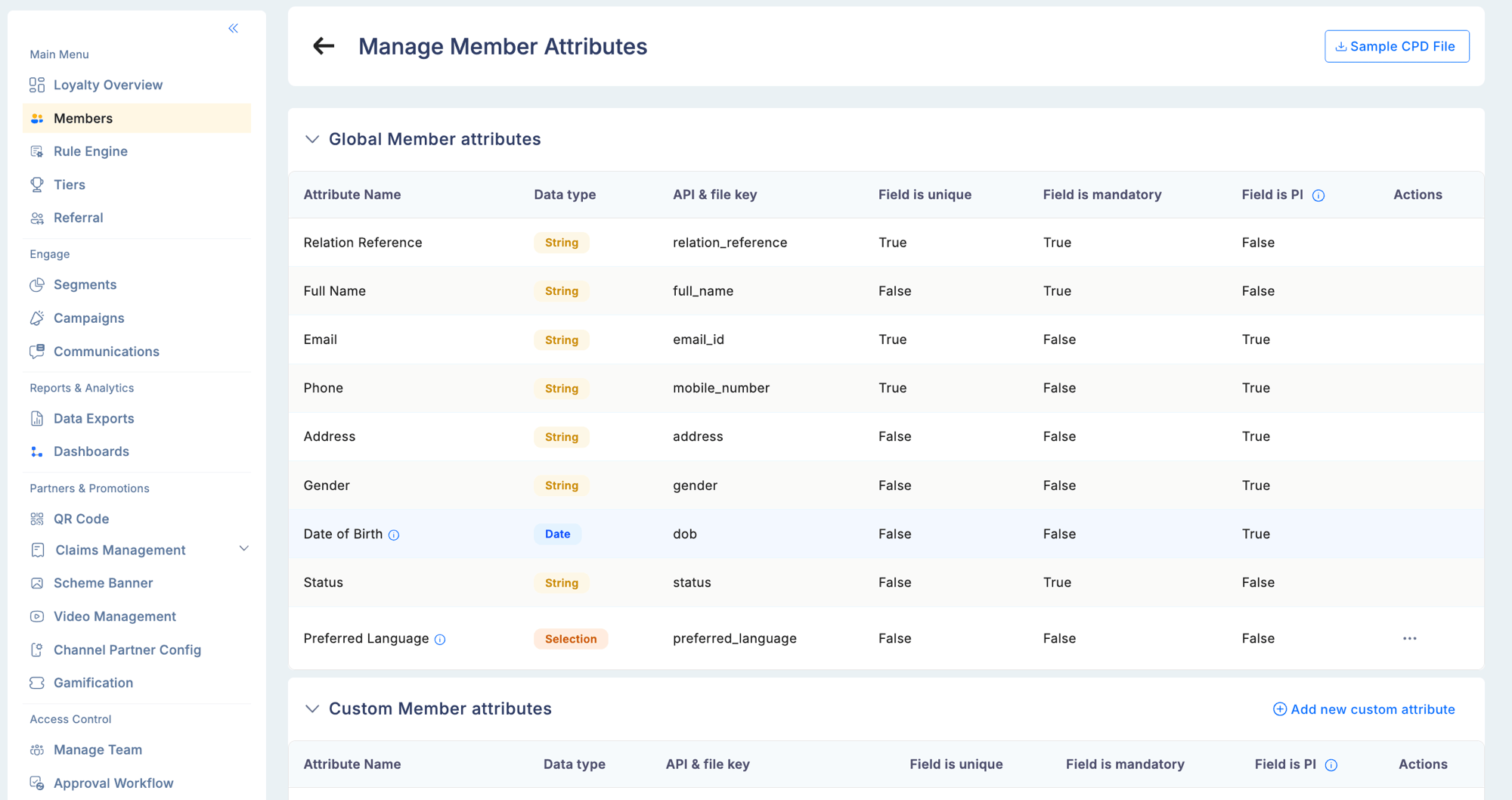This screenshot has width=1512, height=800.
Task: Click info icon beside Field is PI in Custom table
Action: (x=1331, y=765)
